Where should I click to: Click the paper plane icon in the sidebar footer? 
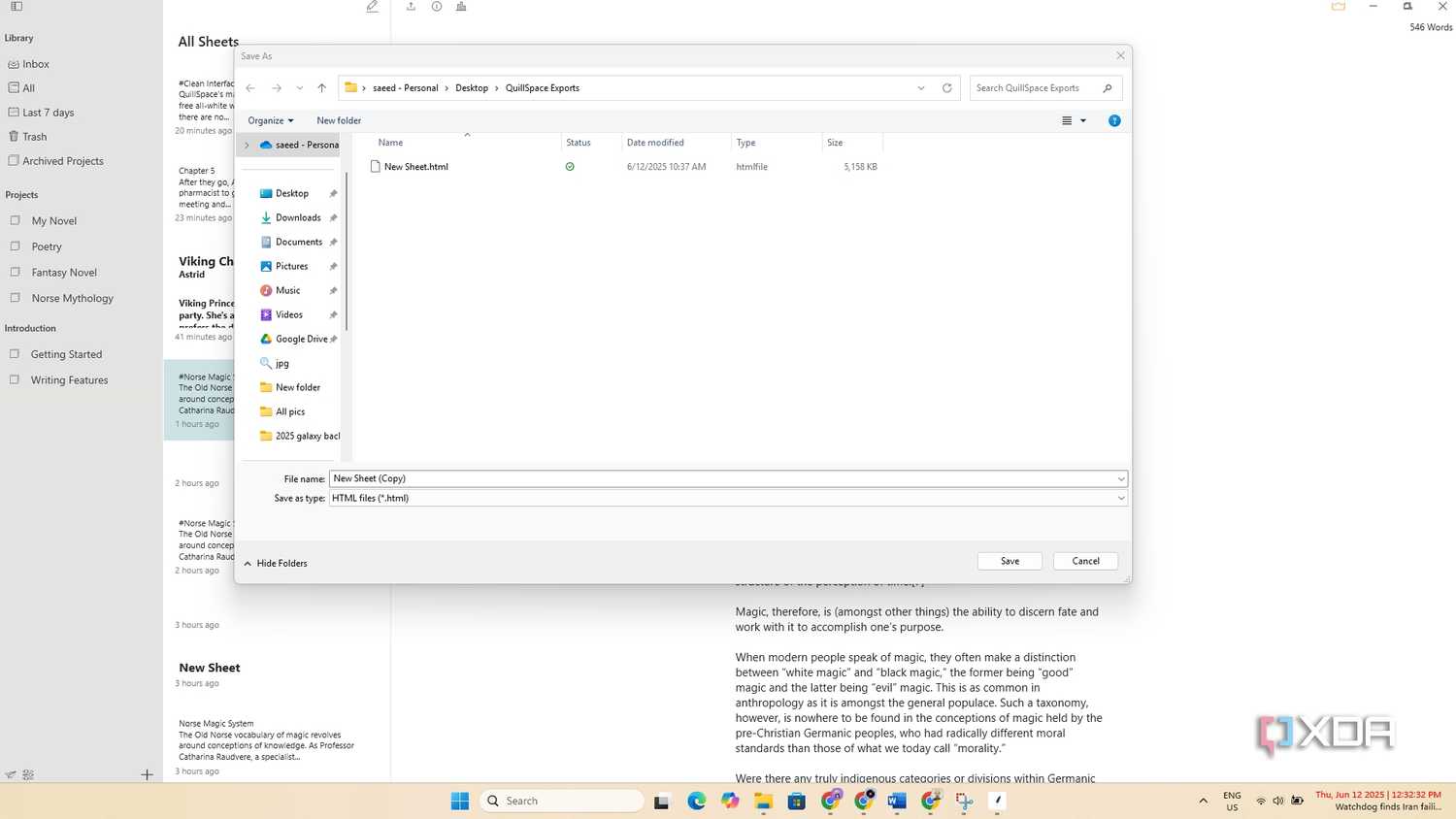[x=11, y=774]
